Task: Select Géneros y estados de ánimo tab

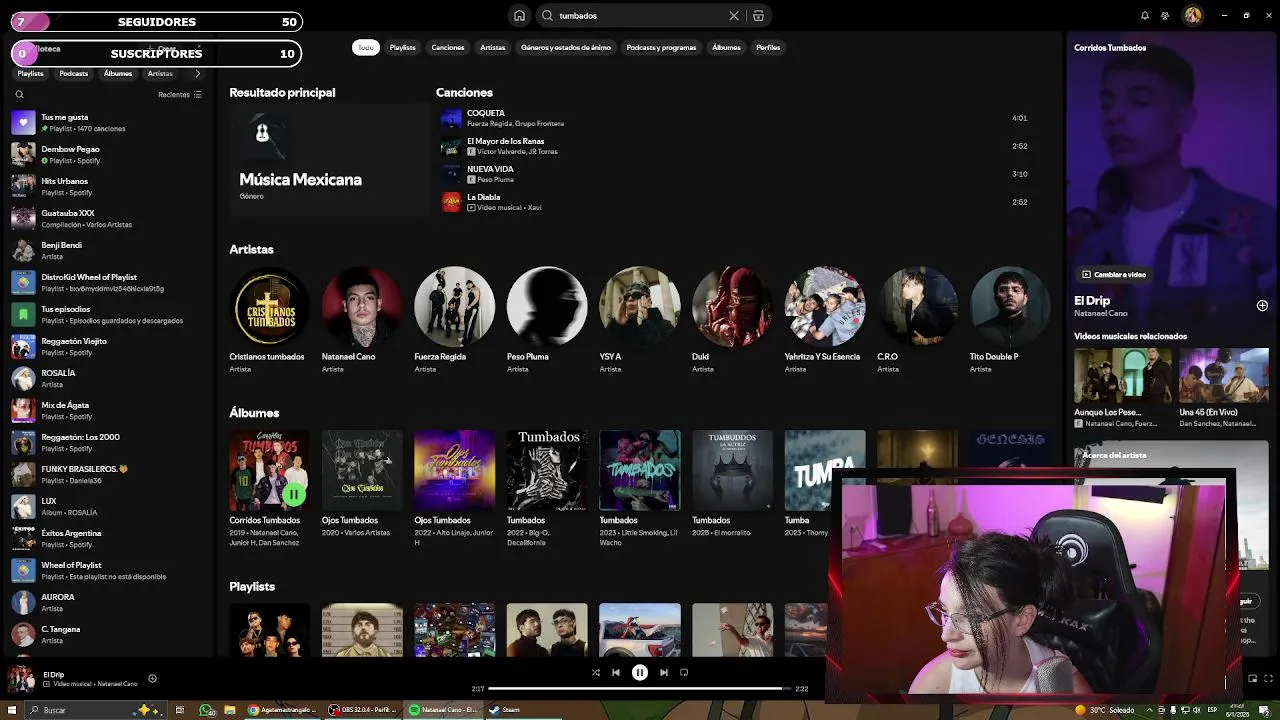Action: pyautogui.click(x=566, y=47)
